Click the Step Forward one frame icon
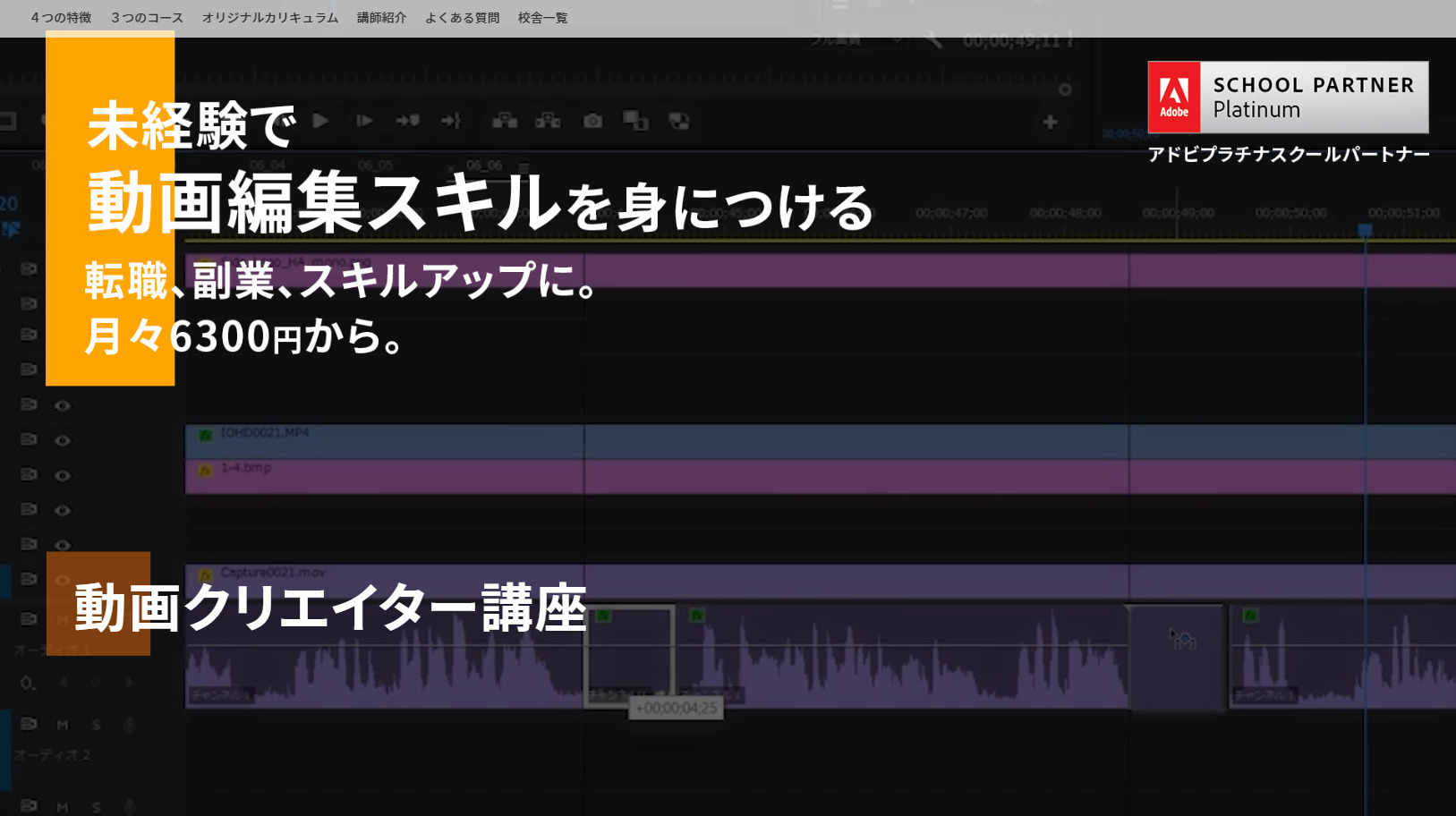Viewport: 1456px width, 816px height. 364,121
